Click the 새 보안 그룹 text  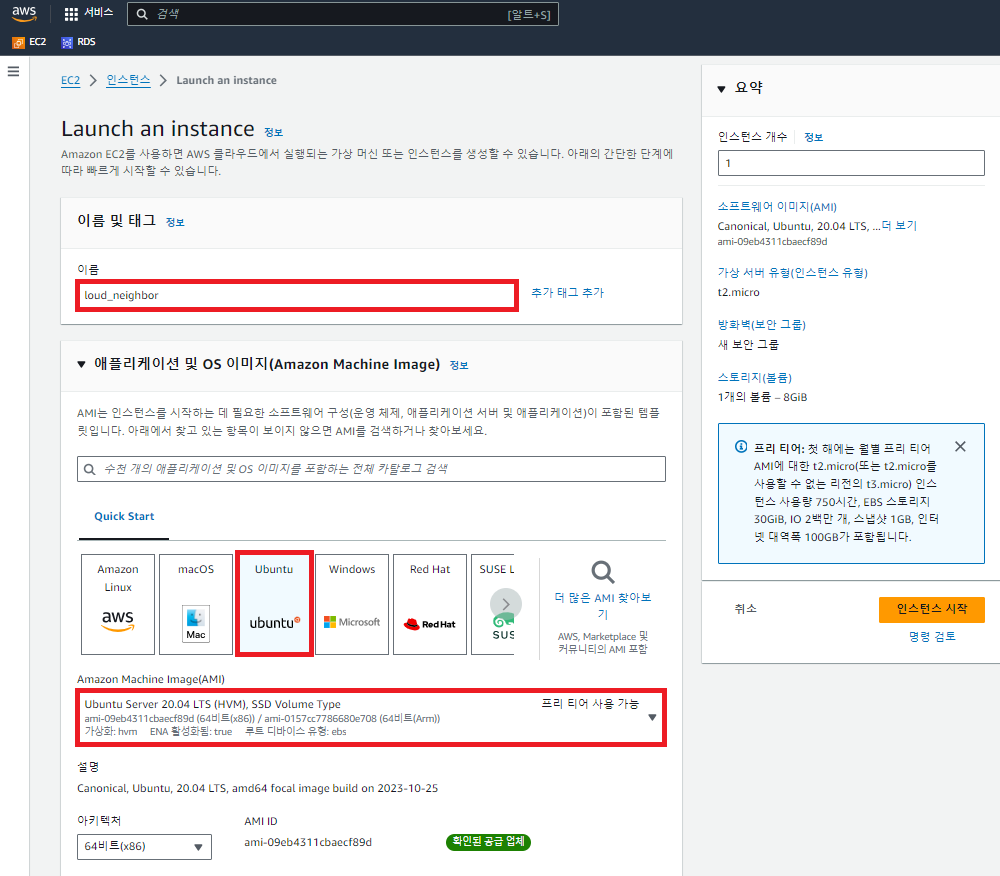point(748,345)
